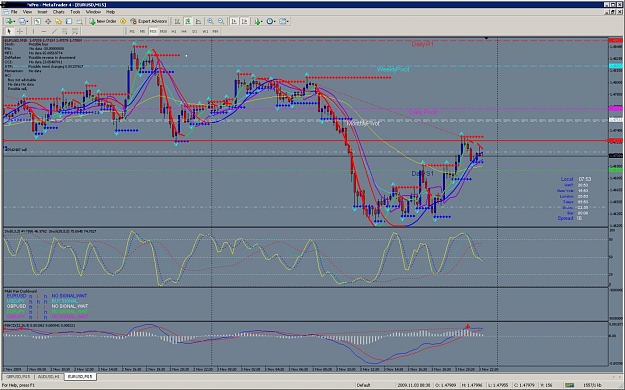
Task: Open the Market Watch window icon
Action: point(37,21)
